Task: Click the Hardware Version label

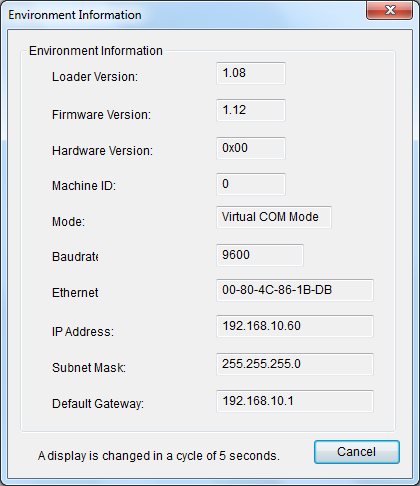Action: [x=102, y=151]
